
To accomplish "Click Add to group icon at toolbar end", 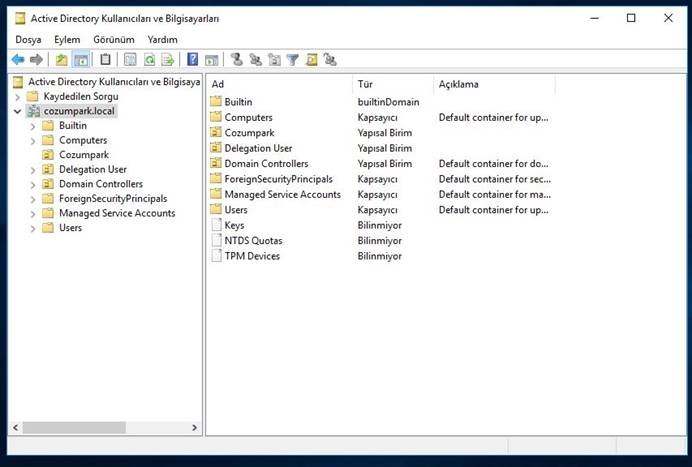I will pos(330,59).
